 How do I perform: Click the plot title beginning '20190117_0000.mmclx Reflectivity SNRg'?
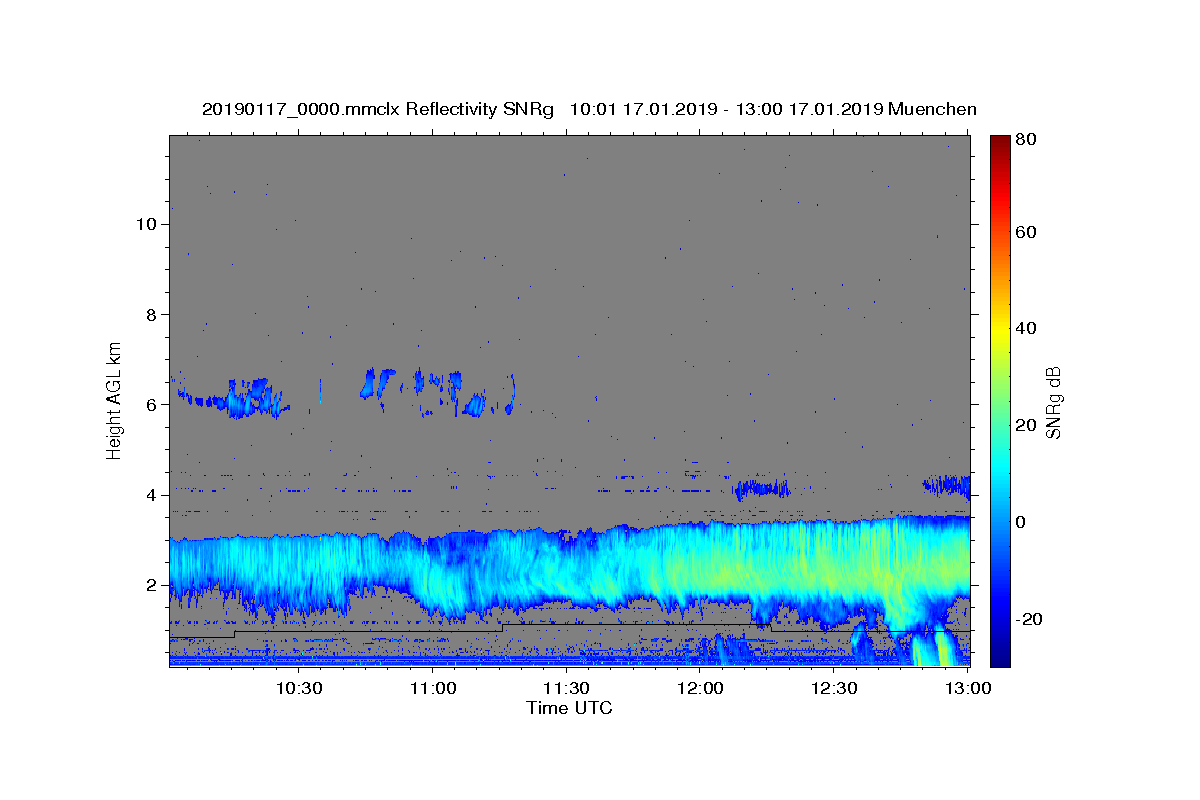coord(589,109)
